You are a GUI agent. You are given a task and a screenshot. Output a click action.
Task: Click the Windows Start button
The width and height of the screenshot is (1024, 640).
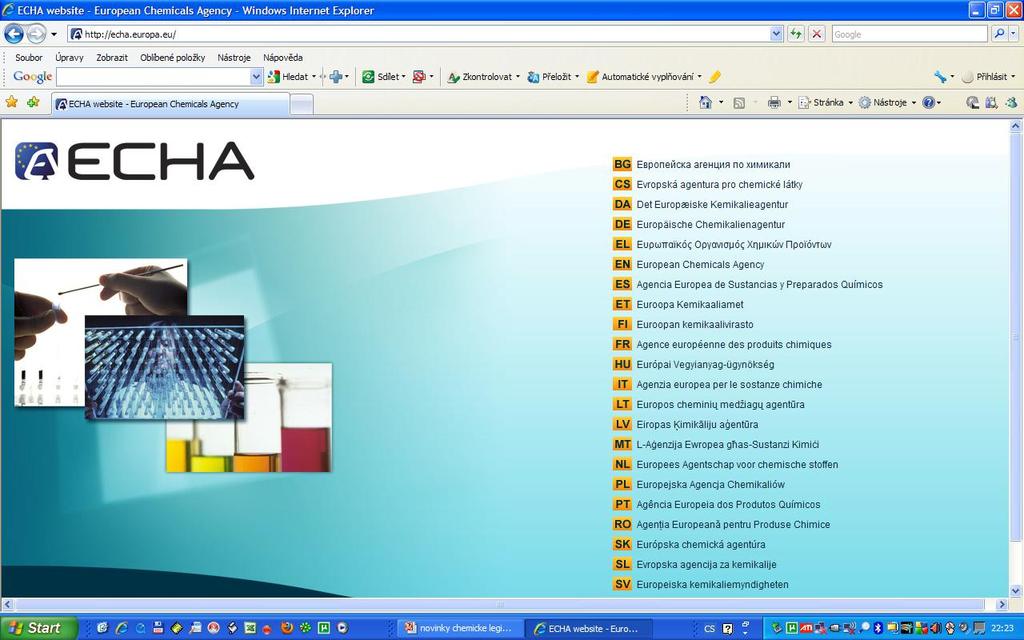tap(38, 628)
